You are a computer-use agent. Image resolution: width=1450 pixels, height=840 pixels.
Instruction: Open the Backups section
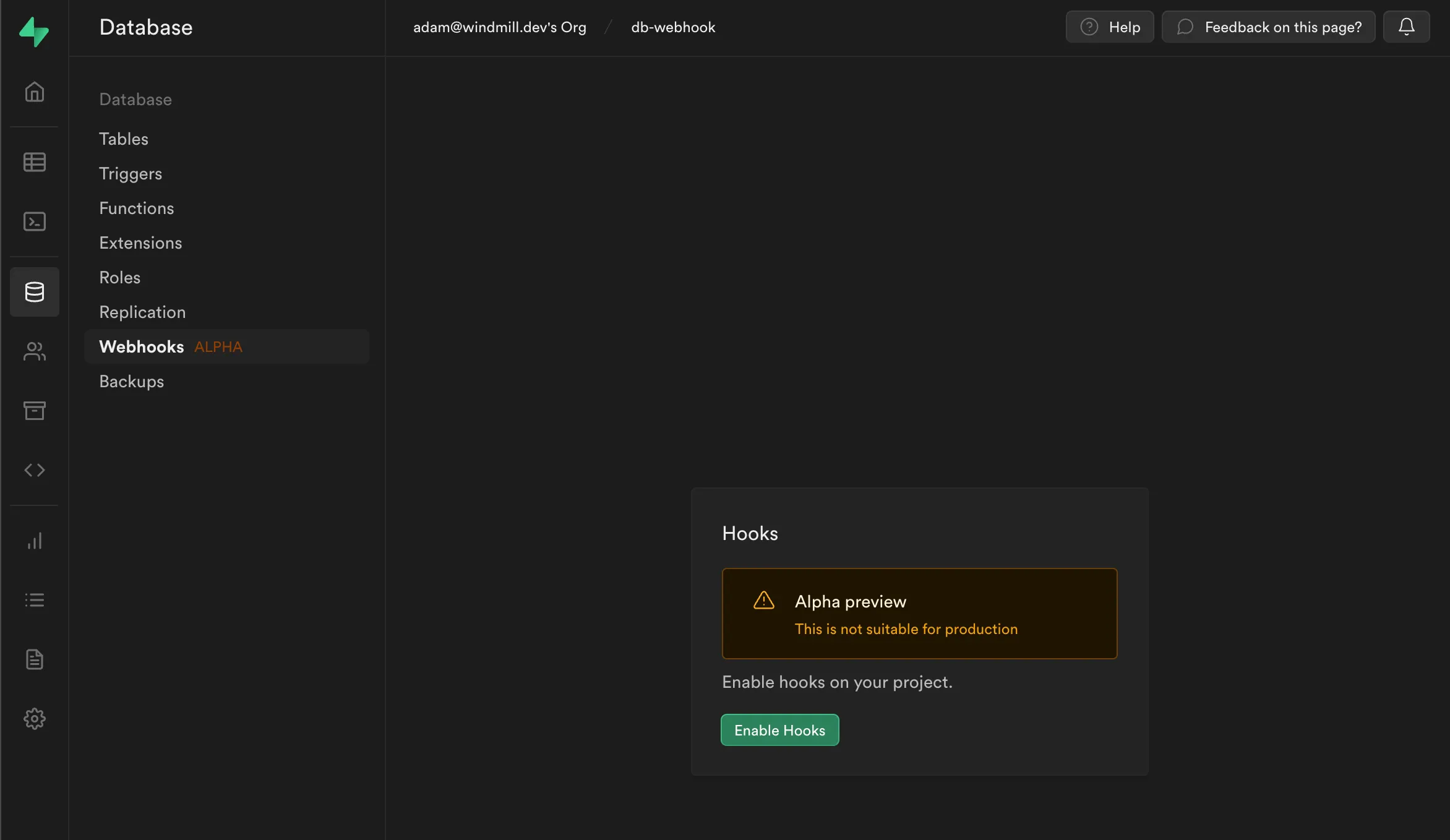[131, 381]
